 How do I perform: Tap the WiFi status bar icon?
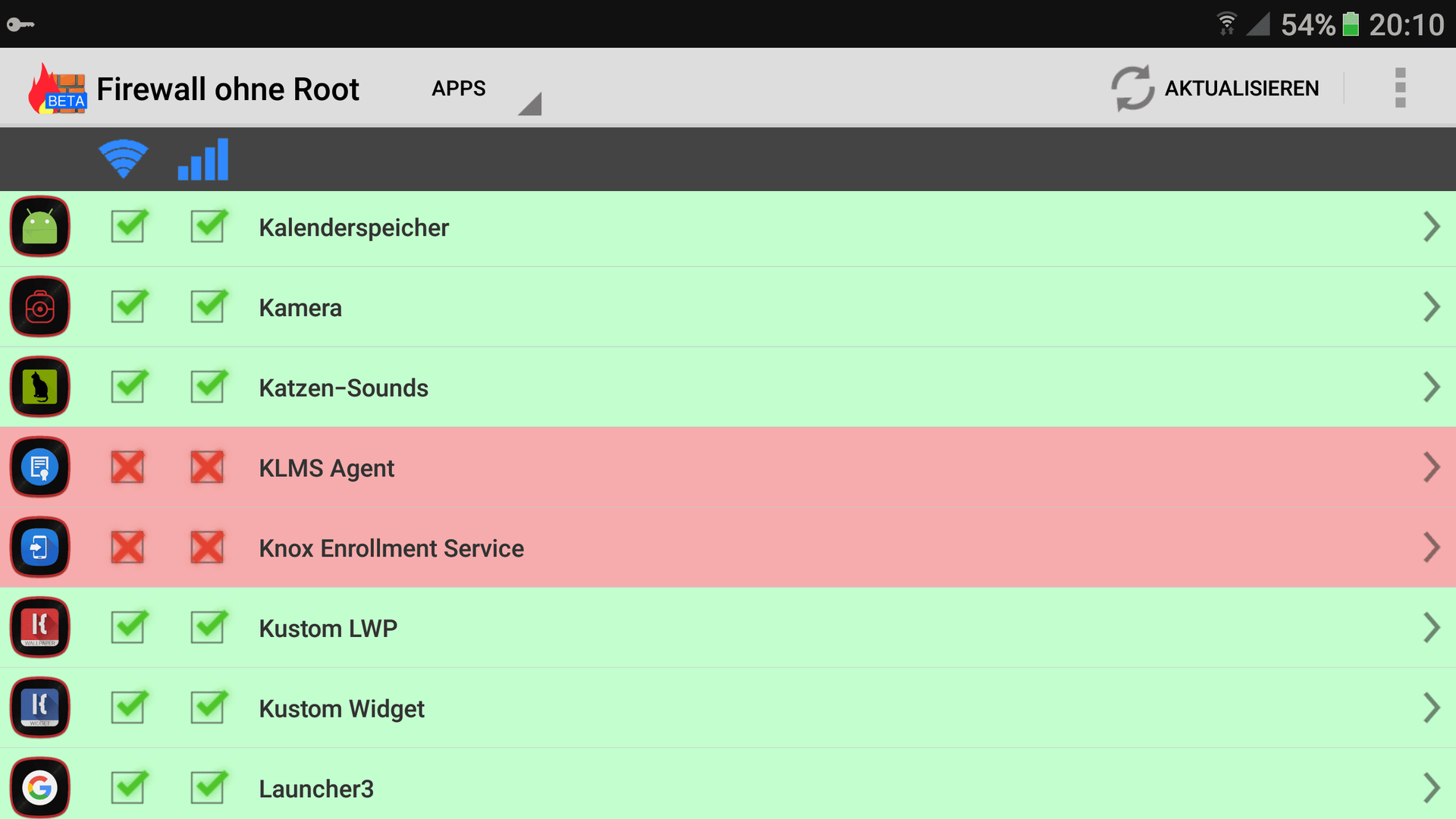1226,24
